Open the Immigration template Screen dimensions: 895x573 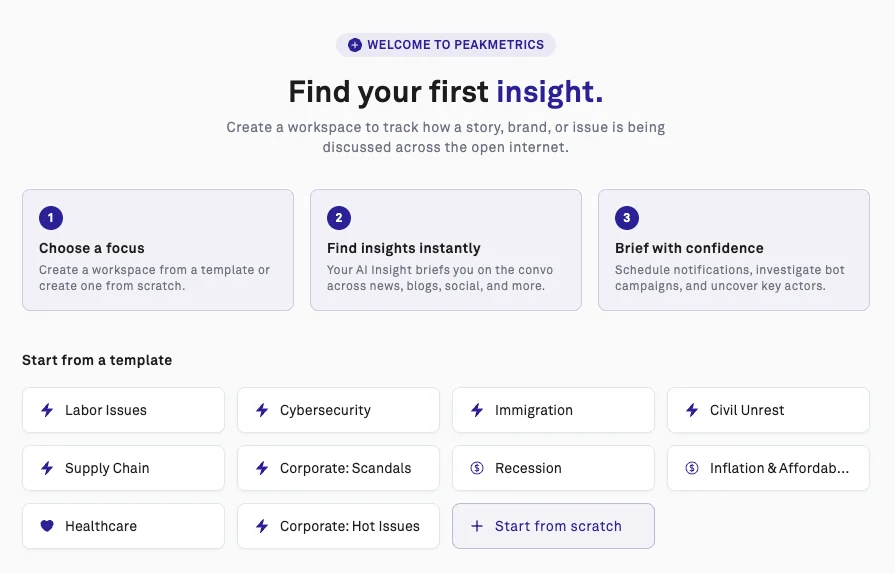[x=553, y=410]
